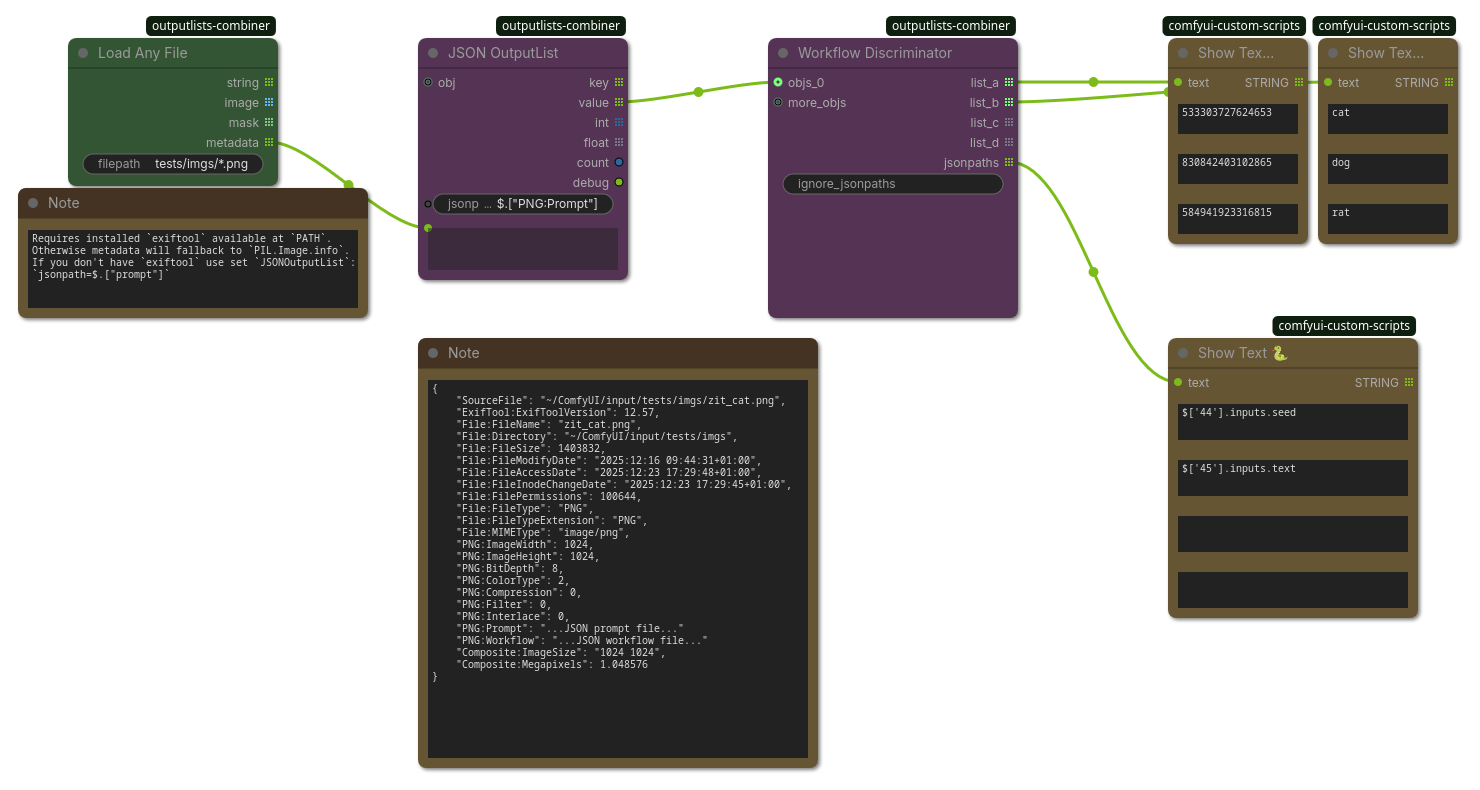This screenshot has width=1480, height=790.
Task: Click the objs_0 input slot on Workflow Discriminator
Action: (x=778, y=83)
